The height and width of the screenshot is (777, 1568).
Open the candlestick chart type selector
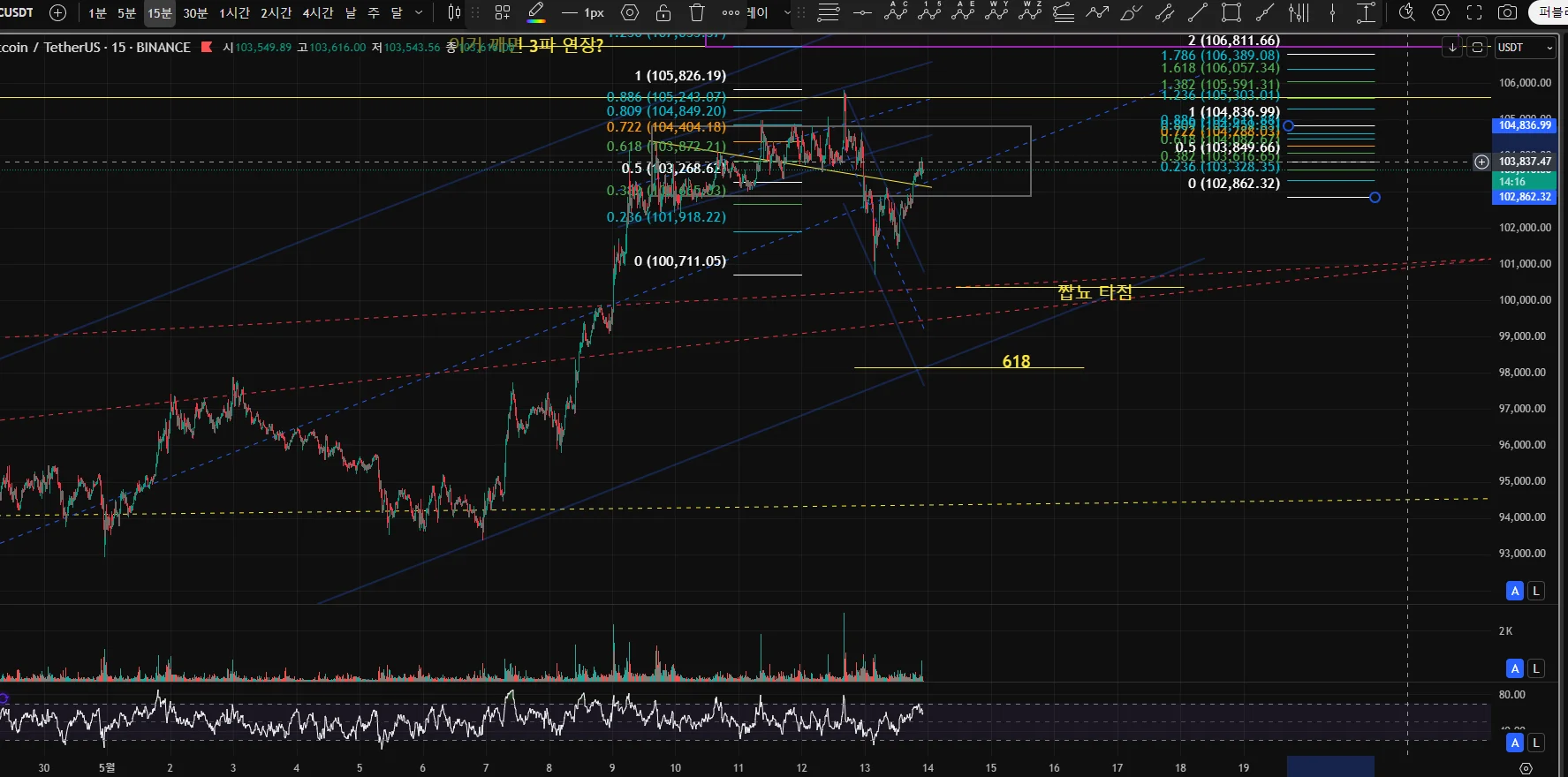click(454, 12)
